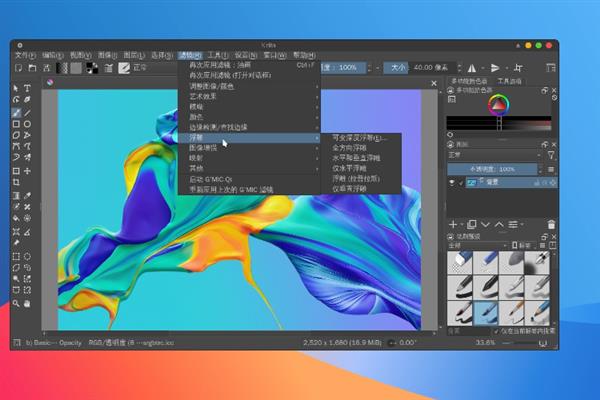Viewport: 600px width, 400px height.
Task: Select the Elliptical Selection tool
Action: [27, 256]
